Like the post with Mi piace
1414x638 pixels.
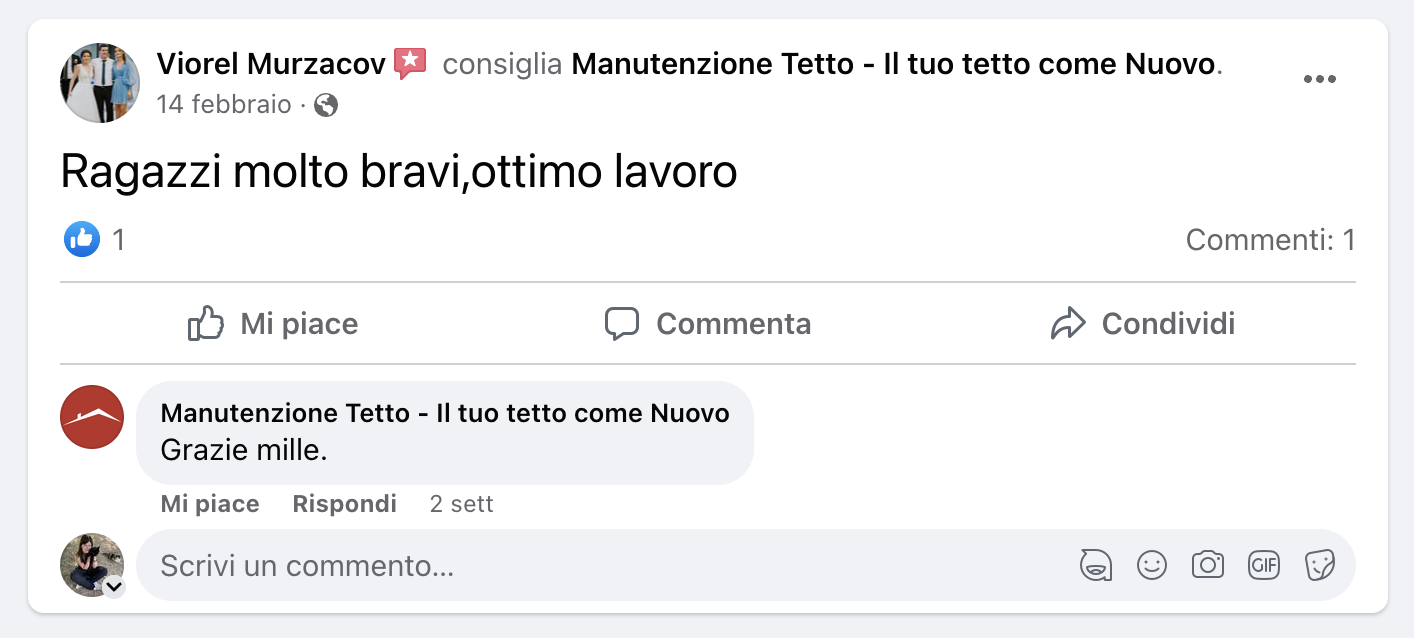(273, 324)
